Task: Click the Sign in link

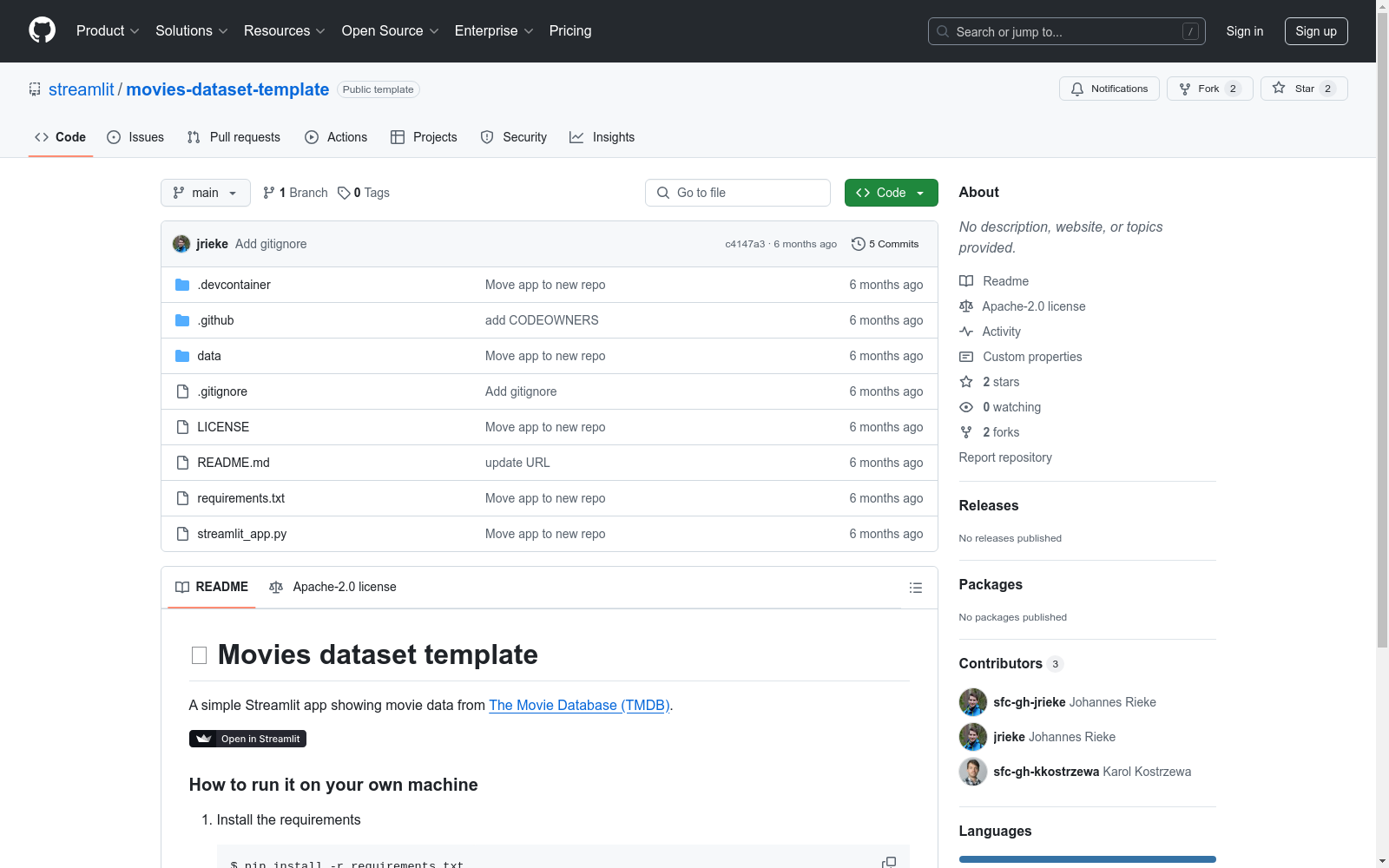Action: click(x=1245, y=31)
